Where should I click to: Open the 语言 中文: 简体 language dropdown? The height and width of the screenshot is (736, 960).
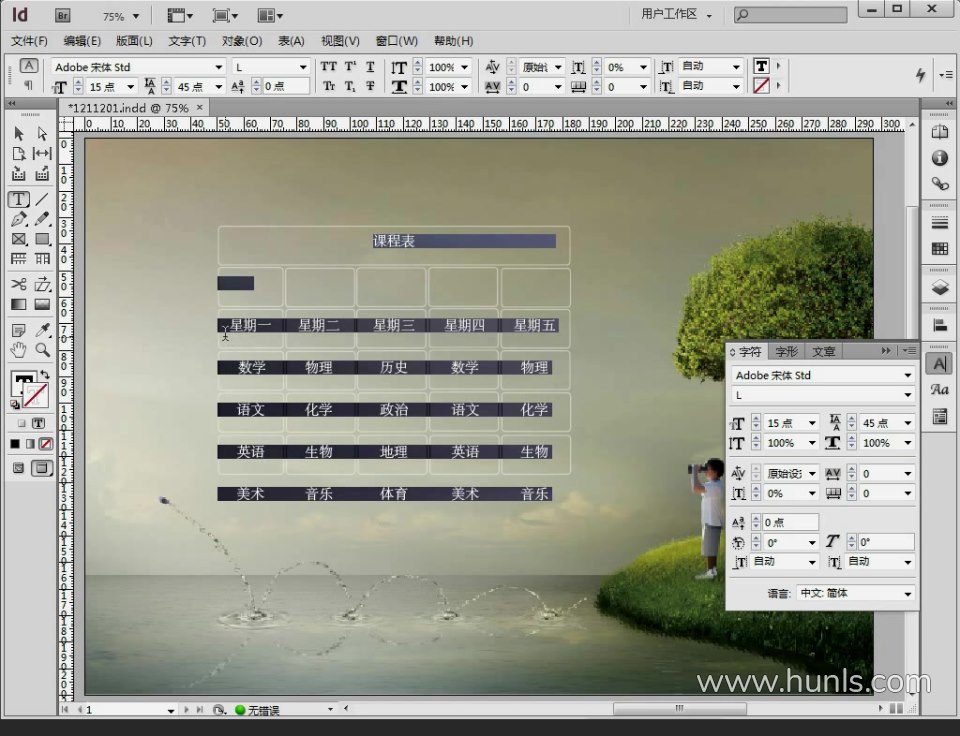[856, 593]
